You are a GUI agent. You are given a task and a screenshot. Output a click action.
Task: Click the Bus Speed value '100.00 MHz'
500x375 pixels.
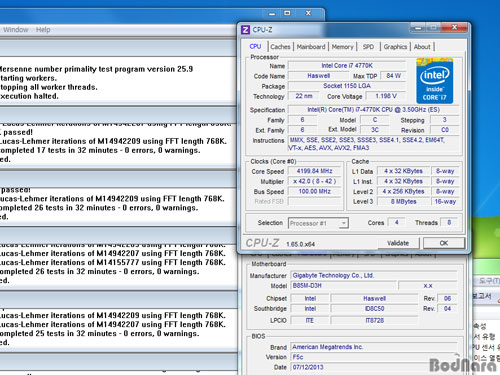click(x=315, y=191)
